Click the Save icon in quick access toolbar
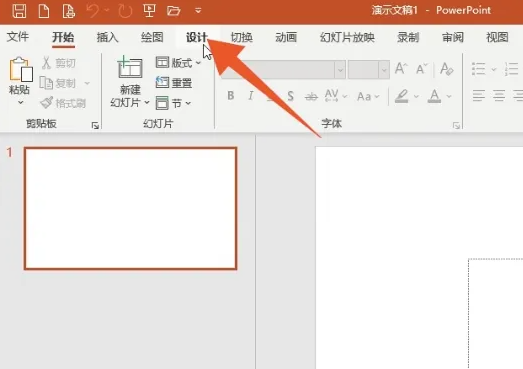 [x=19, y=11]
